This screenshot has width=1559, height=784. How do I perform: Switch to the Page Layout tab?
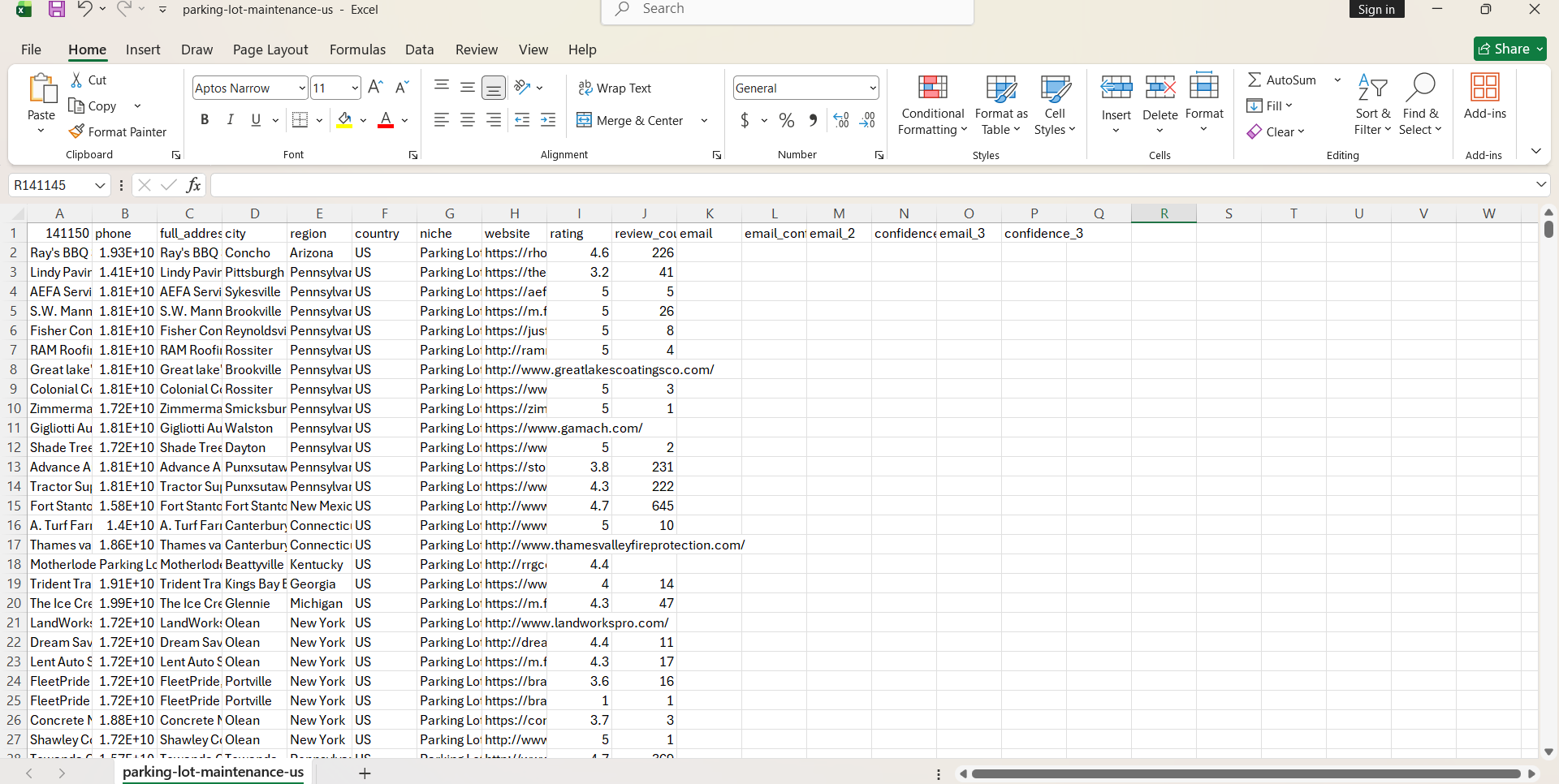click(270, 50)
